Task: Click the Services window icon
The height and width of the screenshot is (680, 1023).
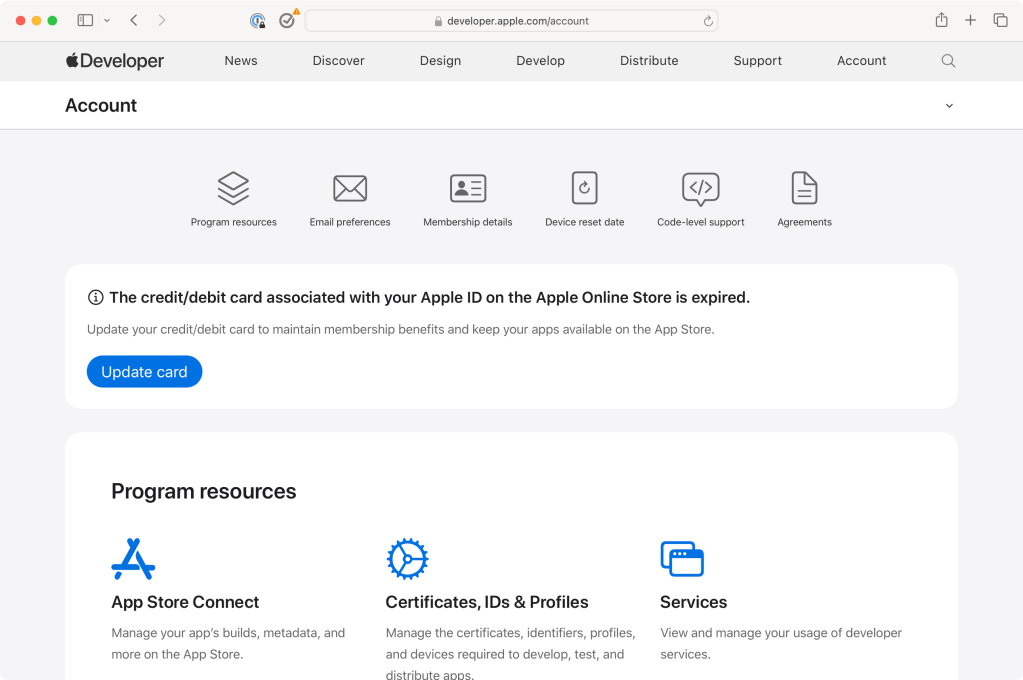Action: coord(682,559)
